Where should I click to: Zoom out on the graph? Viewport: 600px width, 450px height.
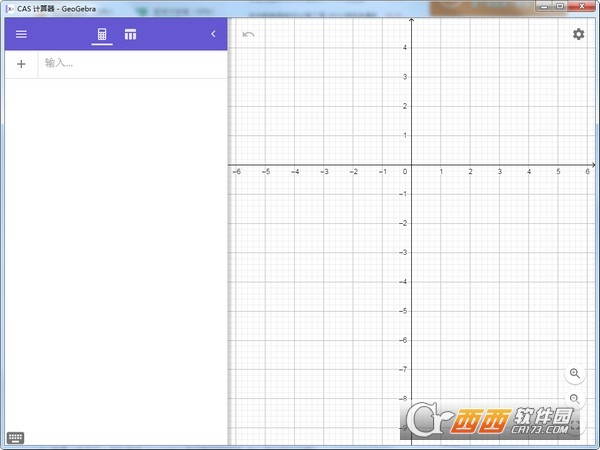tap(575, 399)
